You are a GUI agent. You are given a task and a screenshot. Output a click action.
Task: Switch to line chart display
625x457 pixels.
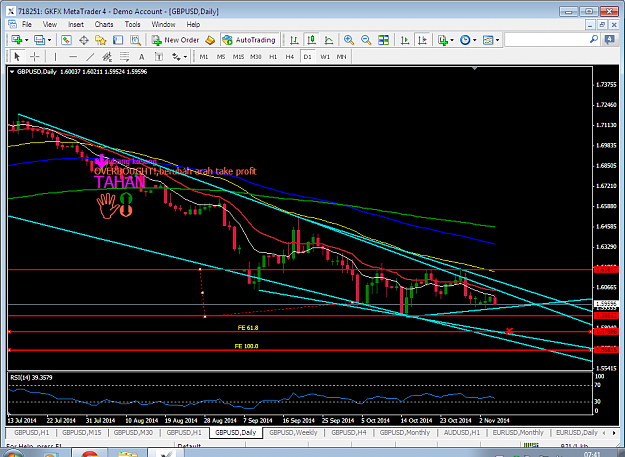329,40
